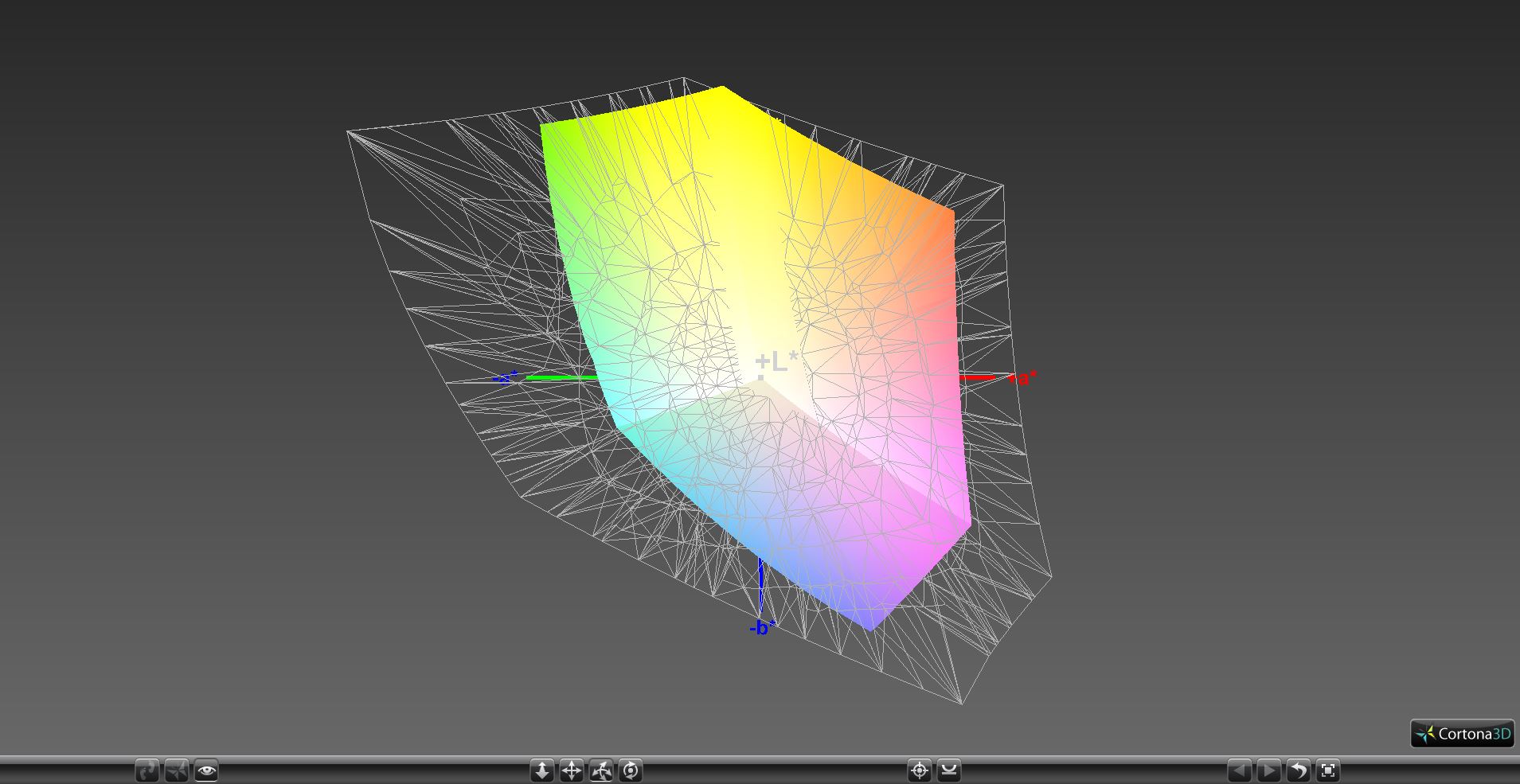
Task: Choose the Pan four-arrows movement tool
Action: tap(572, 770)
